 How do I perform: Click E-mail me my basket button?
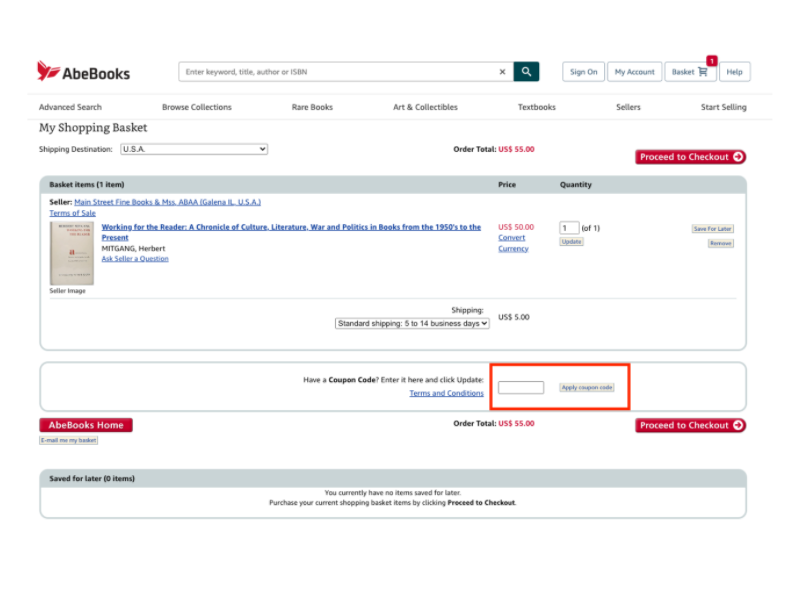pos(68,440)
